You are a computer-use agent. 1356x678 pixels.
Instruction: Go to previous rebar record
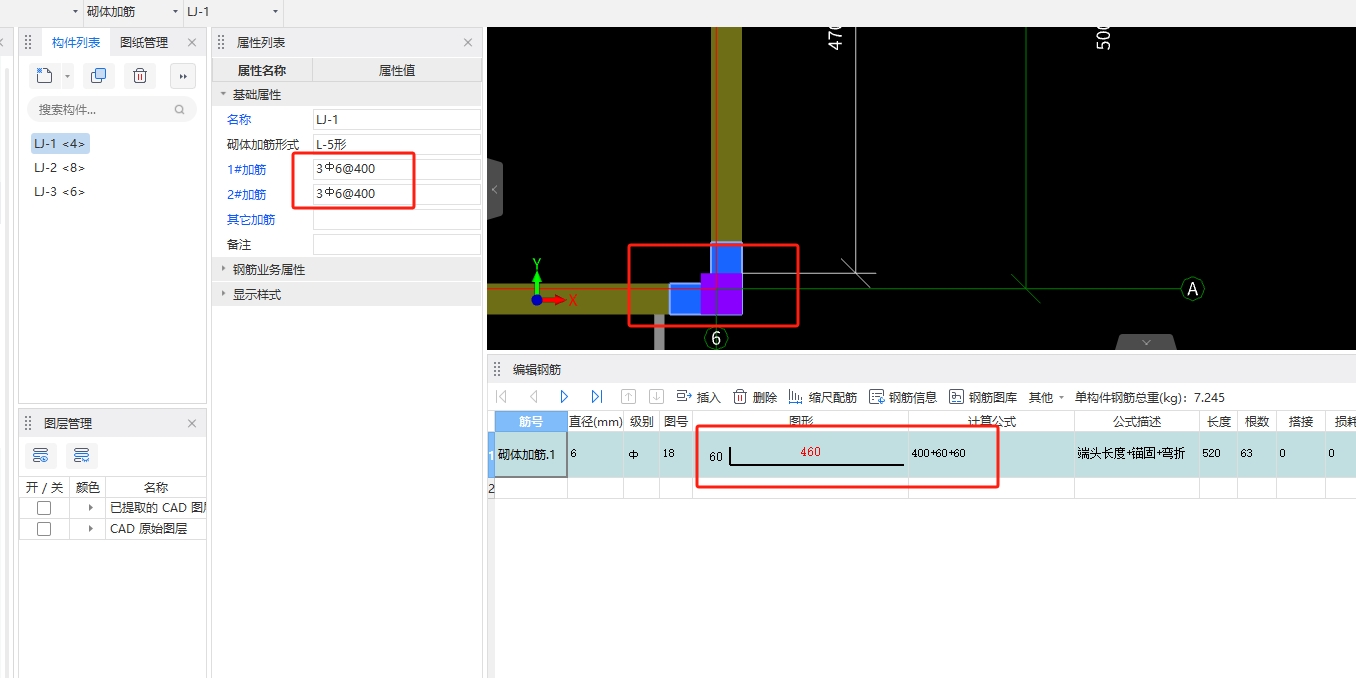point(534,397)
